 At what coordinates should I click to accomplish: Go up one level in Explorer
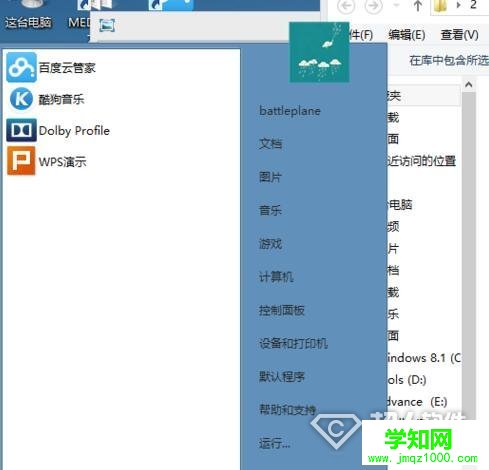click(418, 6)
